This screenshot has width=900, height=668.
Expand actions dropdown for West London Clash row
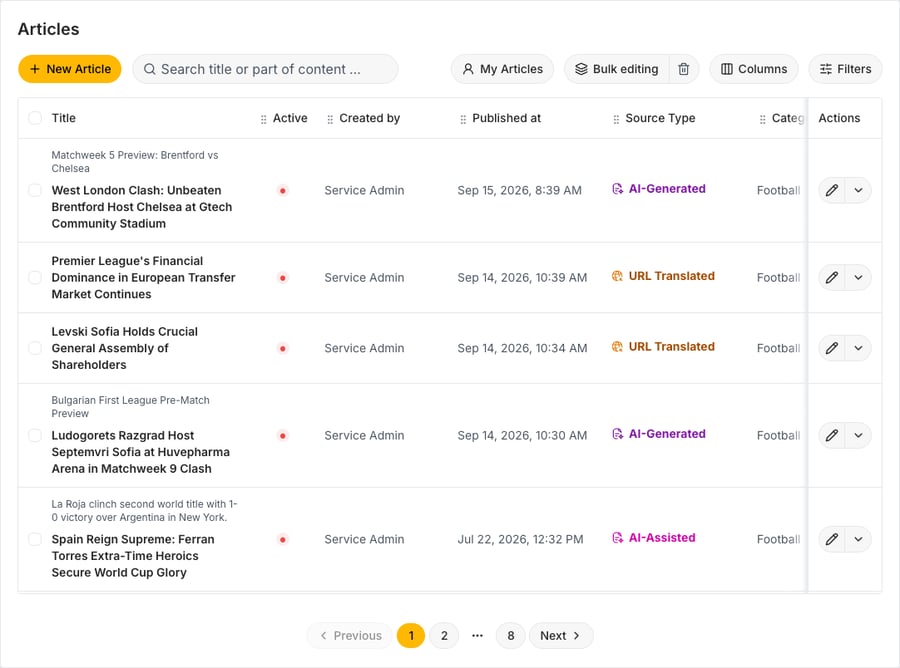pyautogui.click(x=858, y=191)
